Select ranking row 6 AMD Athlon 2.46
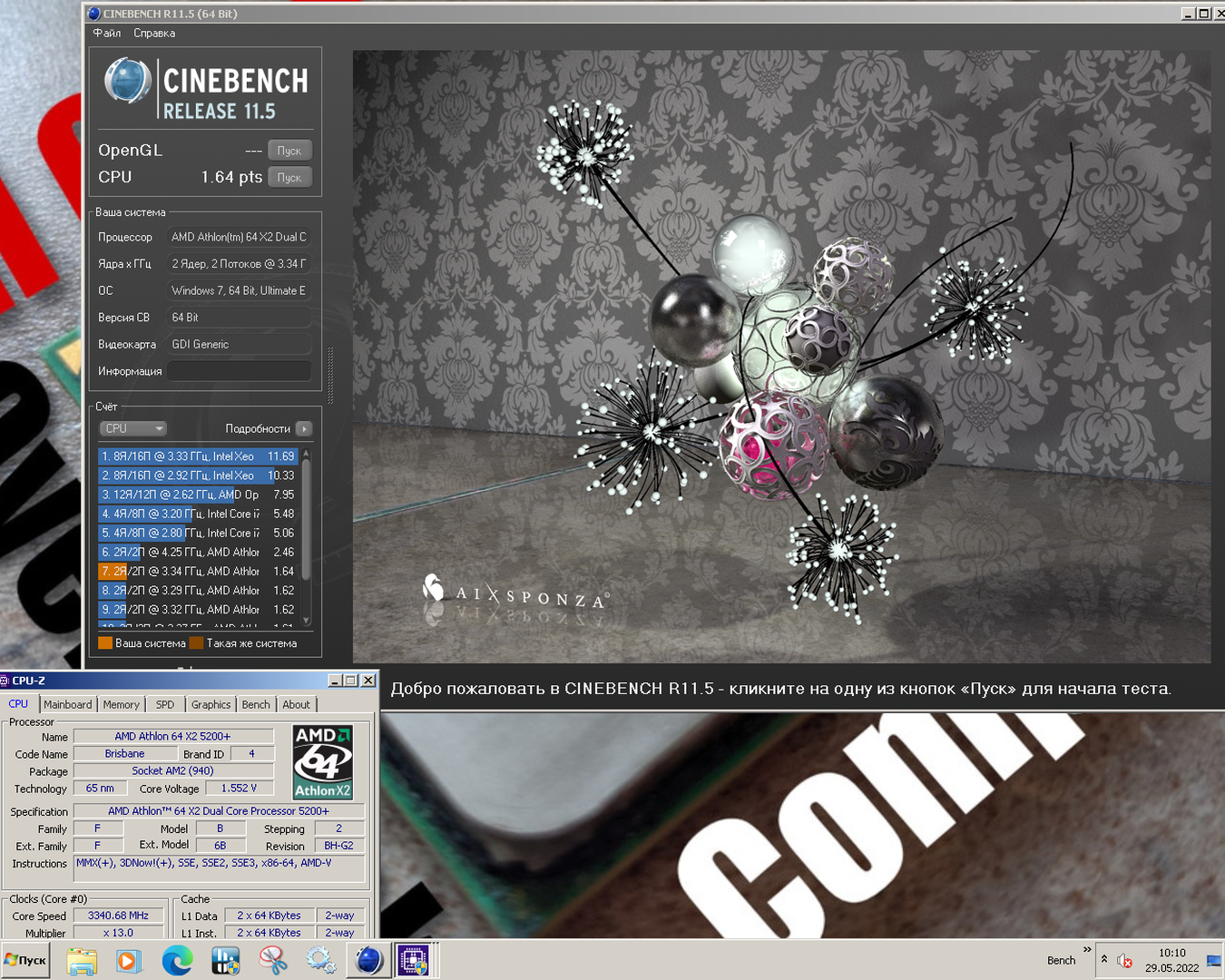 [198, 552]
